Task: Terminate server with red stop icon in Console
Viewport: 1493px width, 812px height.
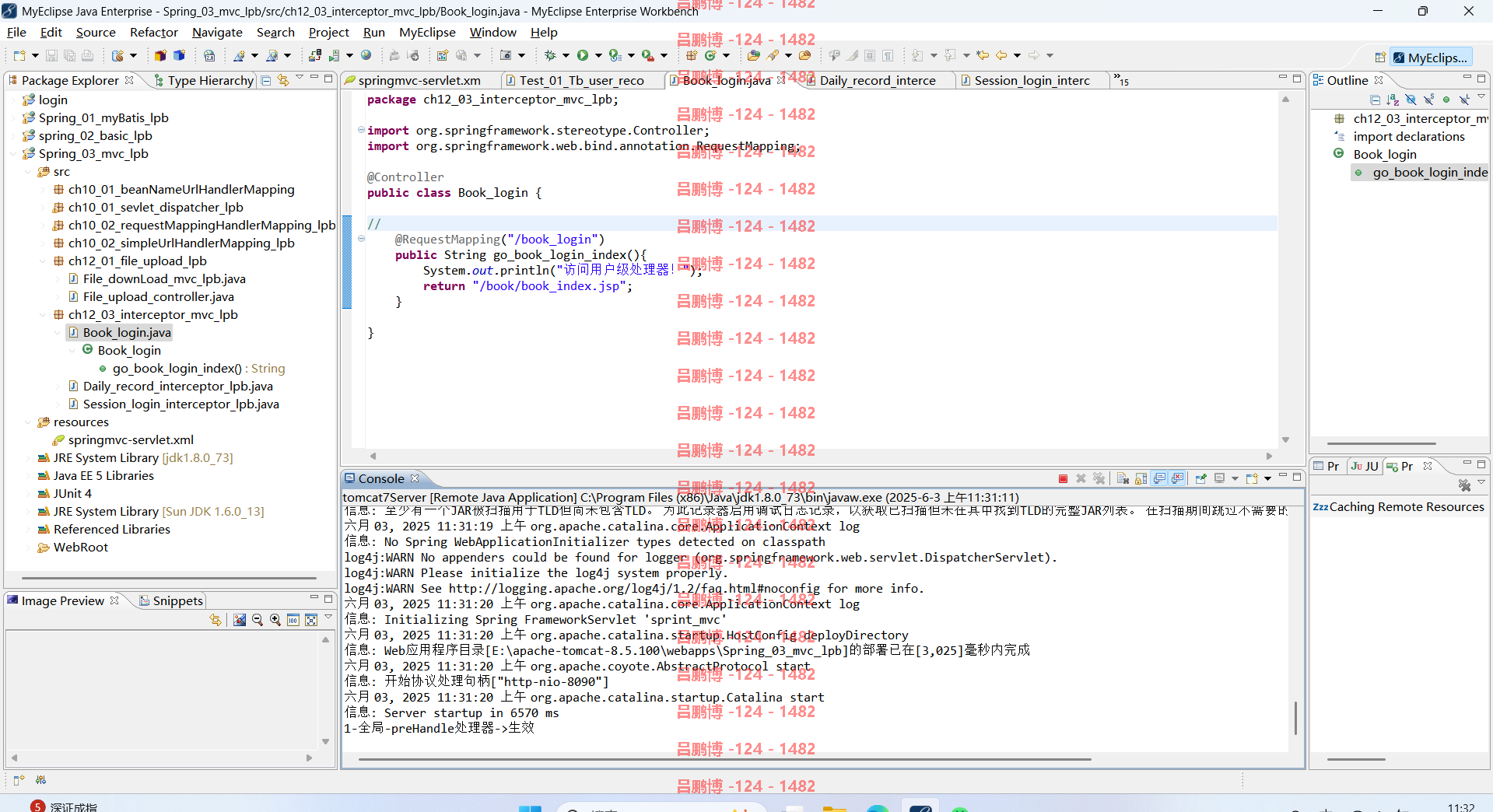Action: click(1063, 478)
